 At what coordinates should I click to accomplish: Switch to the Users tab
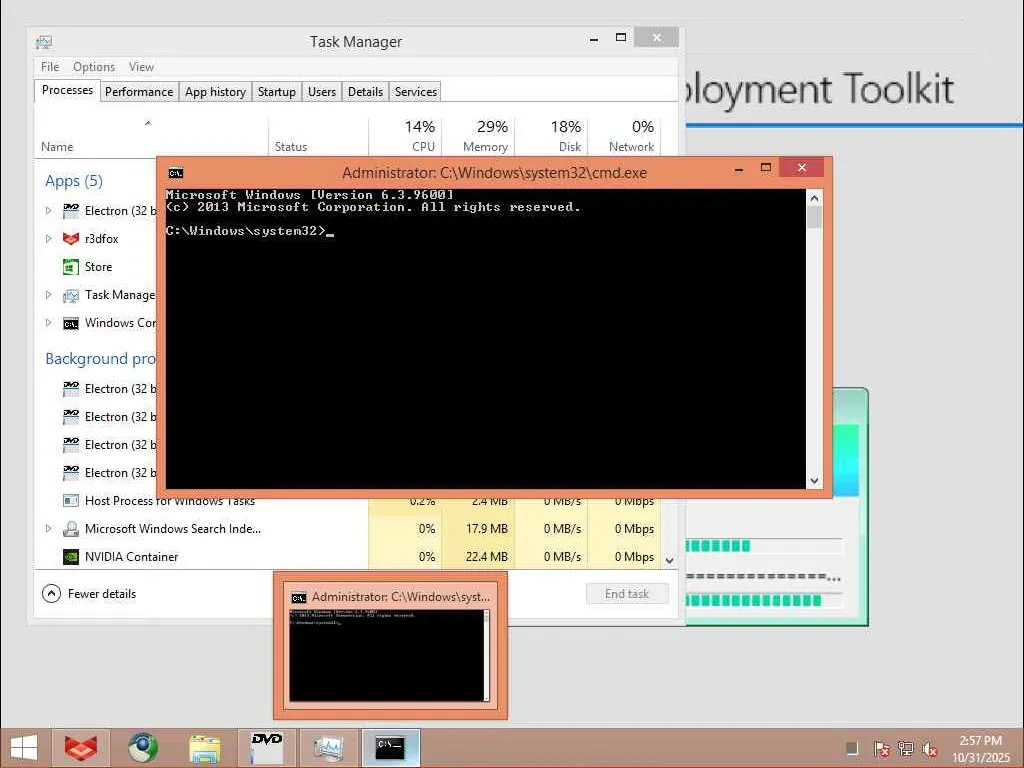click(x=322, y=92)
